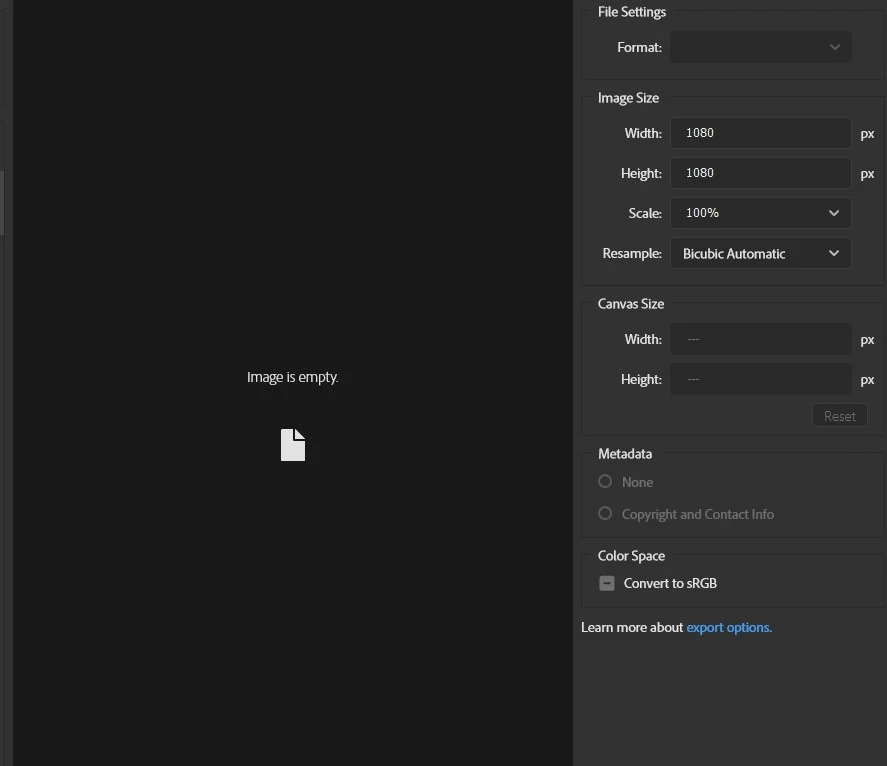Image resolution: width=887 pixels, height=766 pixels.
Task: Click the empty document icon in preview
Action: click(293, 445)
